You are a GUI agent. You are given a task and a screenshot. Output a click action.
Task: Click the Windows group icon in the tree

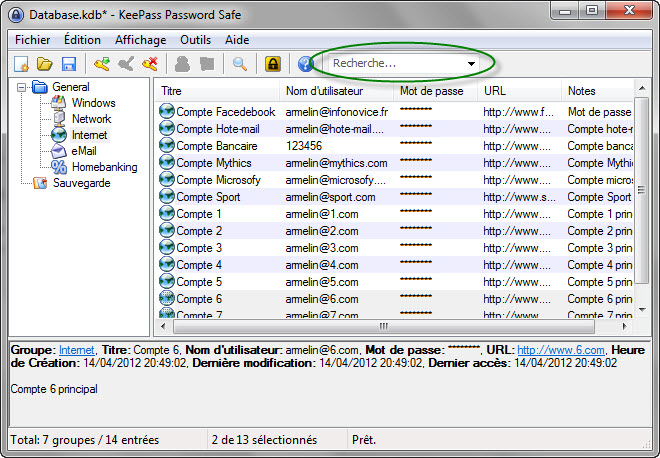click(59, 102)
